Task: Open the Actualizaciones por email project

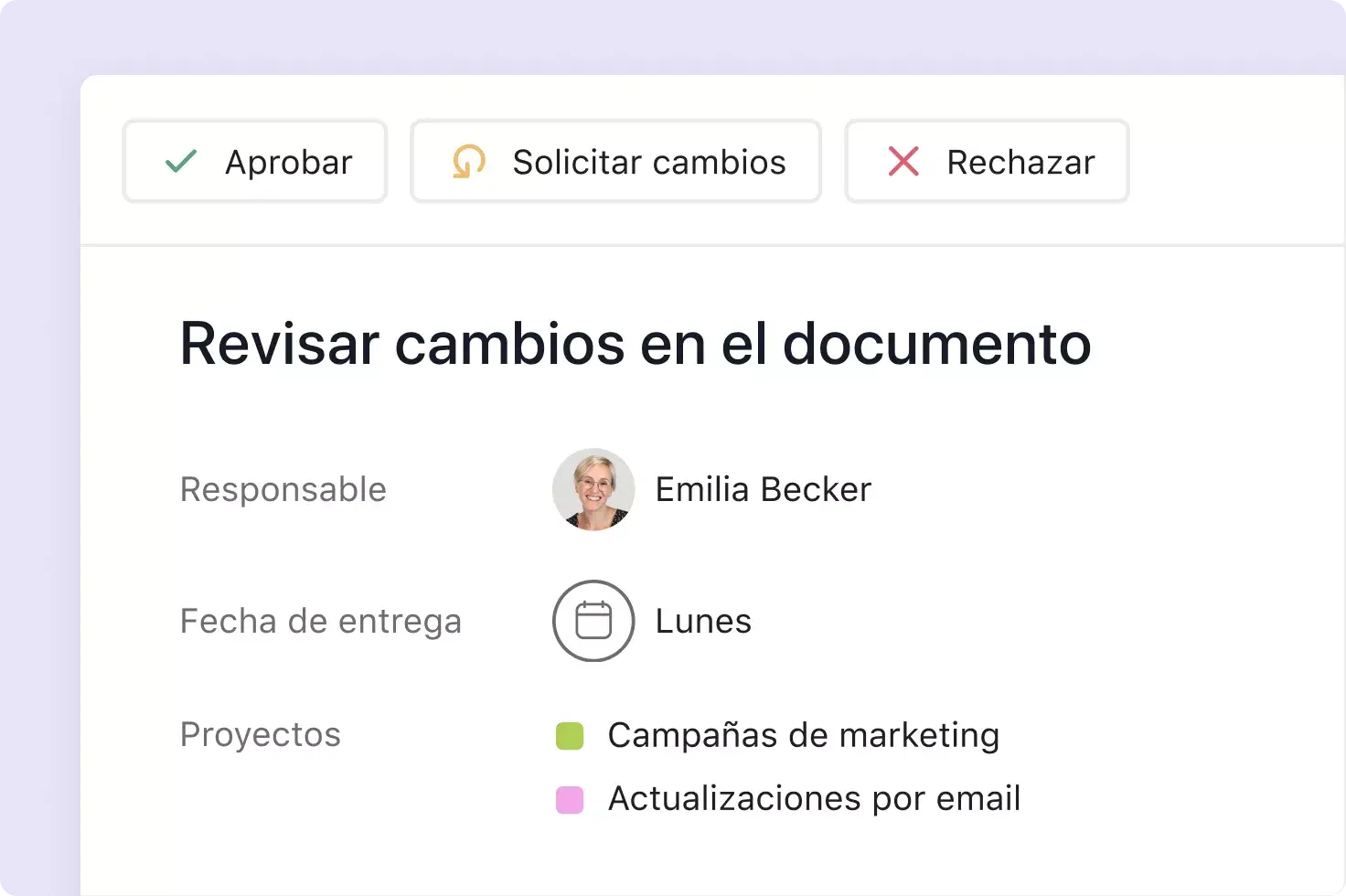Action: [813, 797]
